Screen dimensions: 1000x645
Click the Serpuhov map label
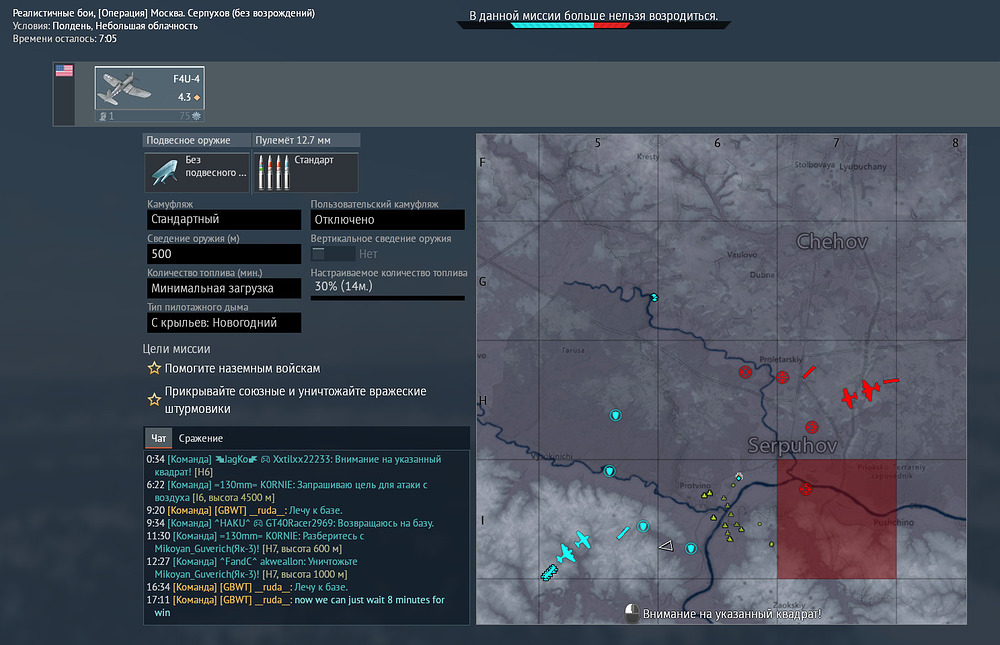[792, 445]
